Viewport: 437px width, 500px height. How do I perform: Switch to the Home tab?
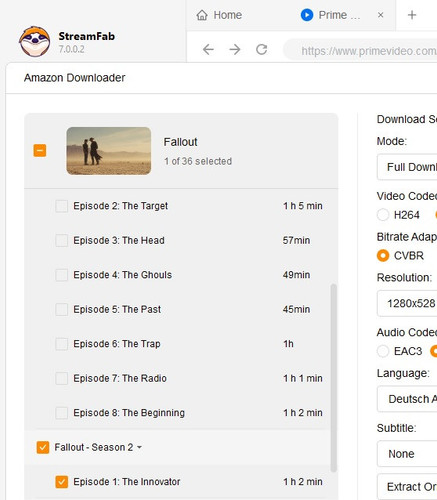[219, 15]
